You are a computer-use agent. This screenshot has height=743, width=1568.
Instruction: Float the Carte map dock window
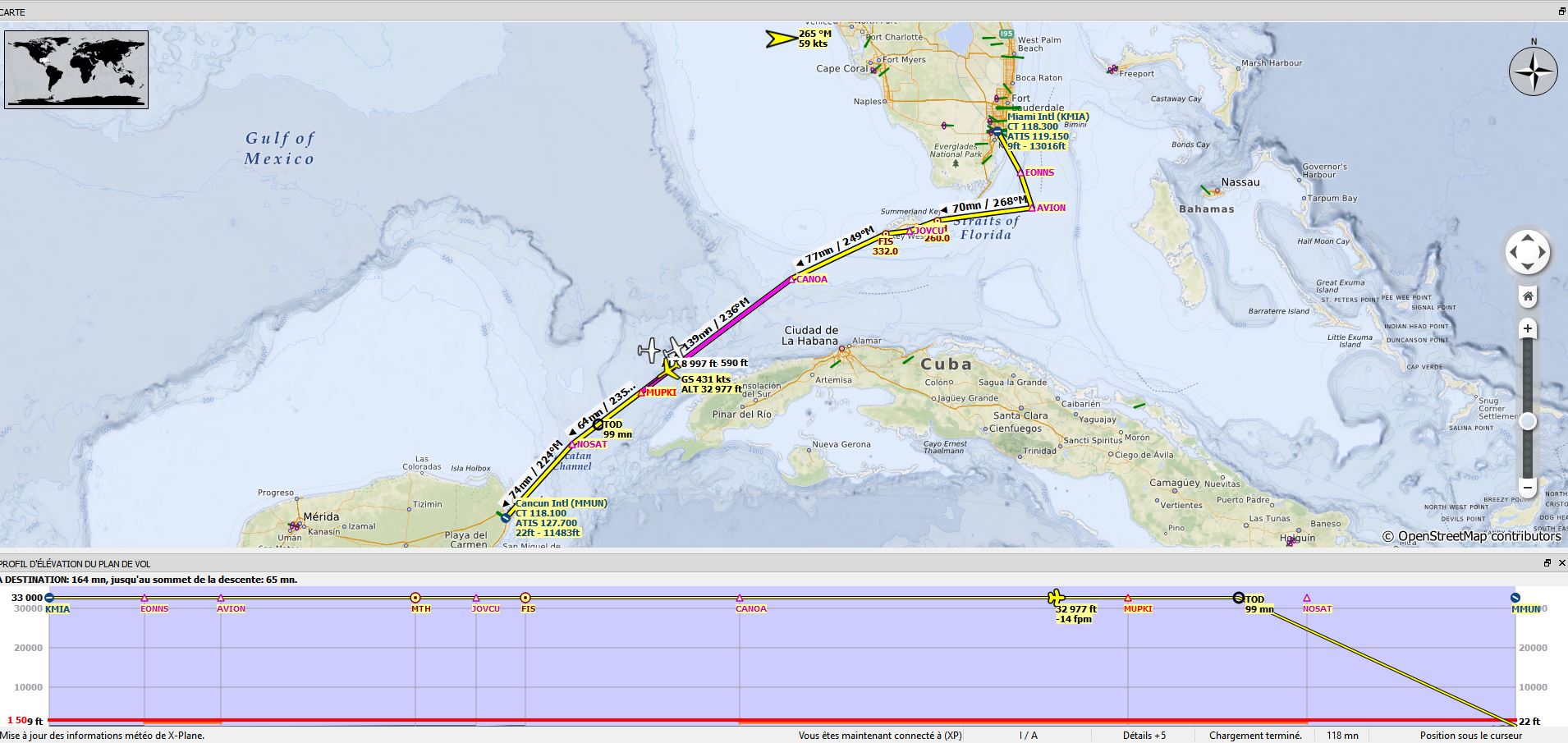point(1561,11)
